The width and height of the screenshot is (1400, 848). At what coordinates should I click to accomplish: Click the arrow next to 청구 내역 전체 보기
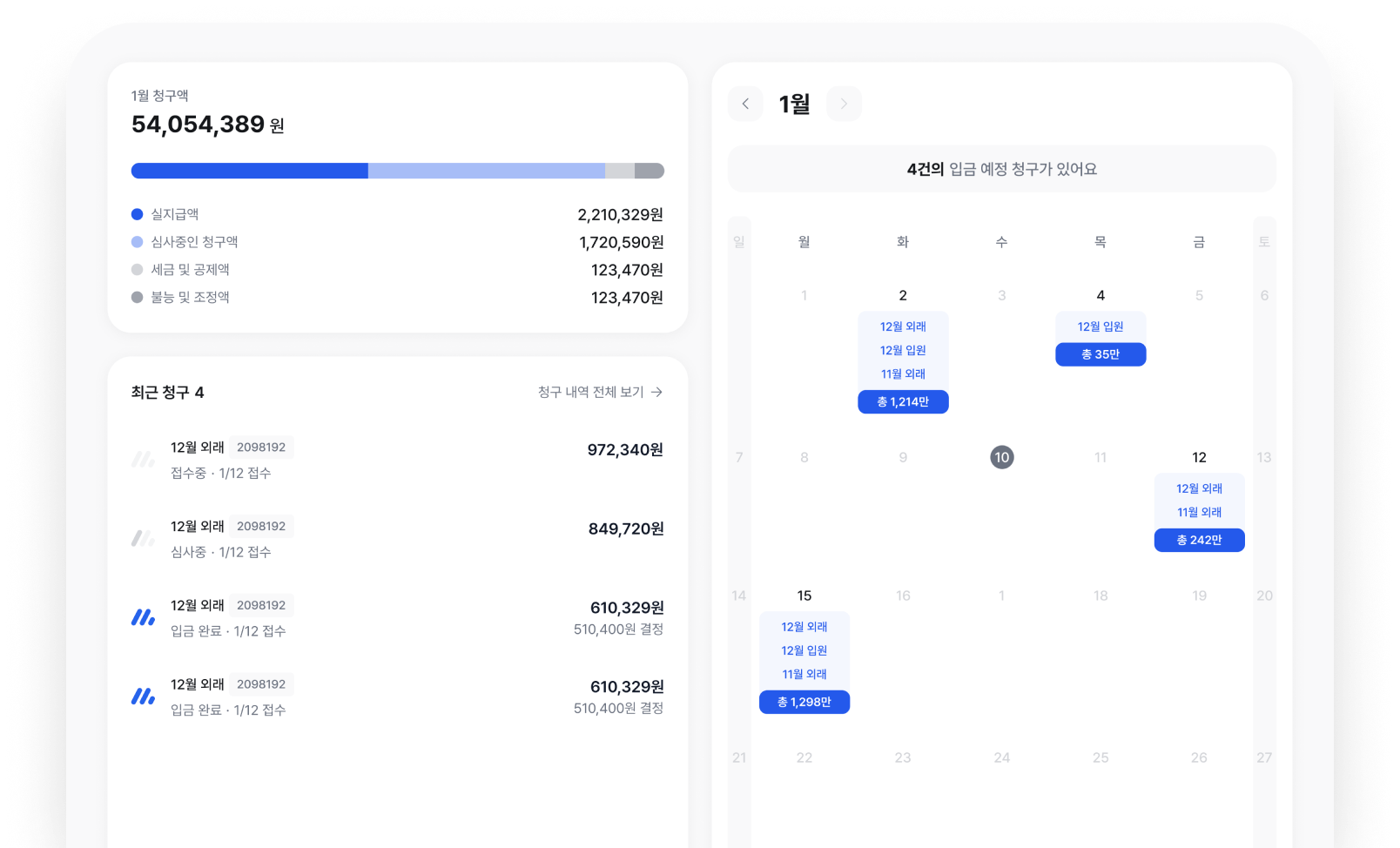(657, 392)
